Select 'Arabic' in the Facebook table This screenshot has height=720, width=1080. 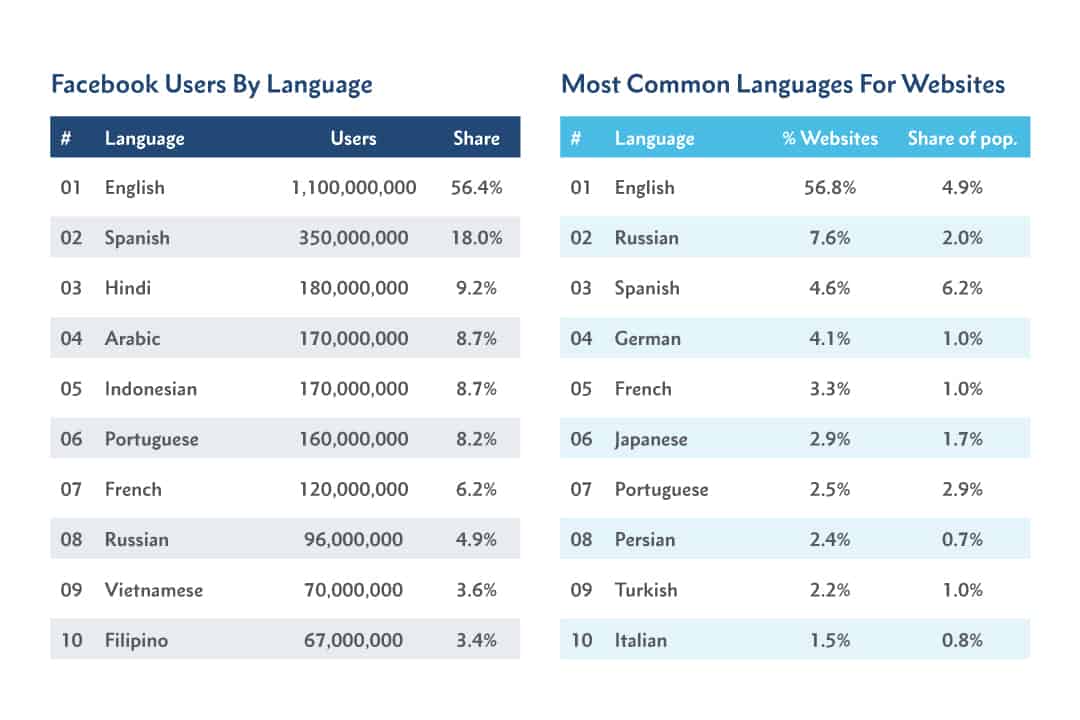132,338
